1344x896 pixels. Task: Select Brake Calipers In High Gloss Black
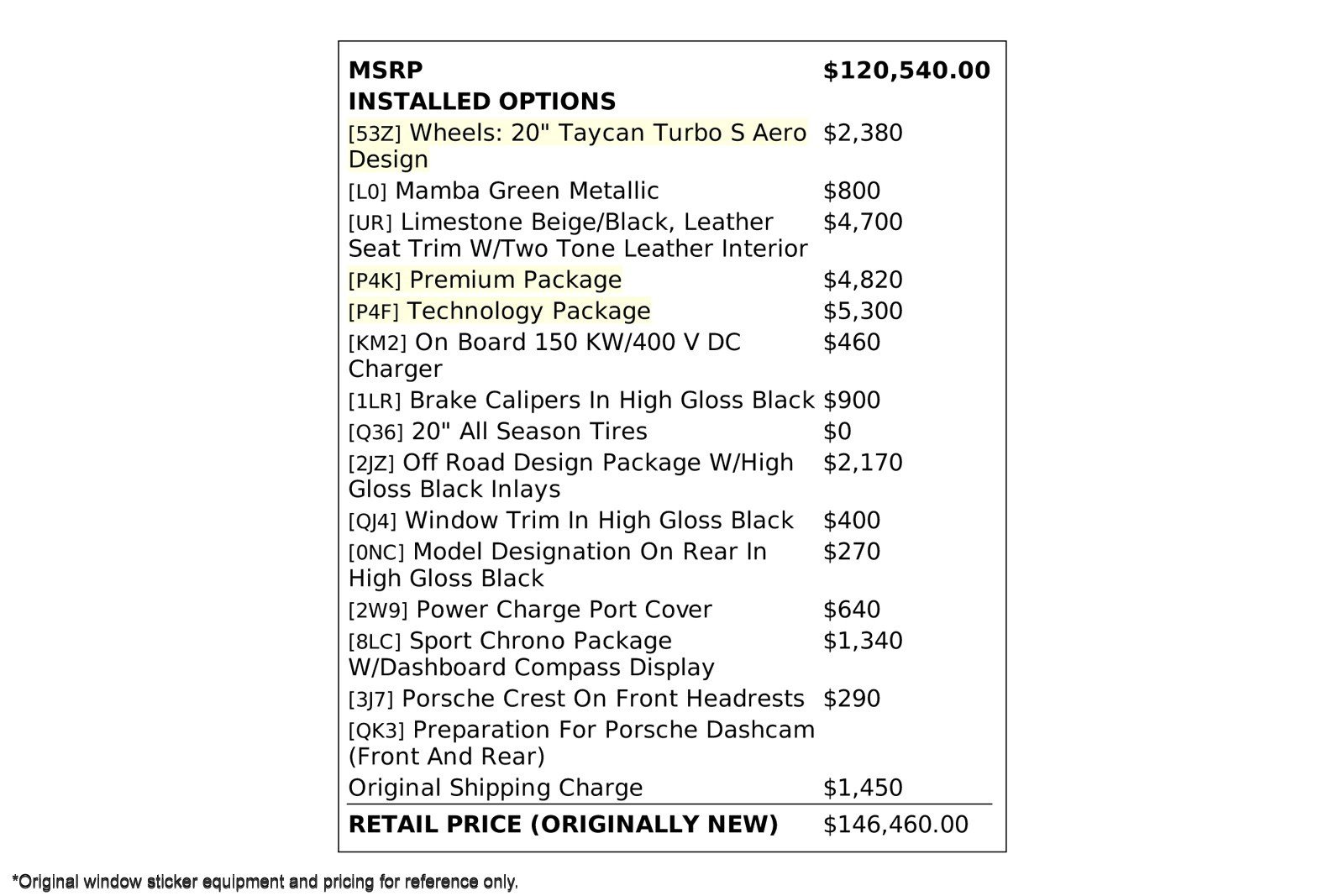coord(581,401)
